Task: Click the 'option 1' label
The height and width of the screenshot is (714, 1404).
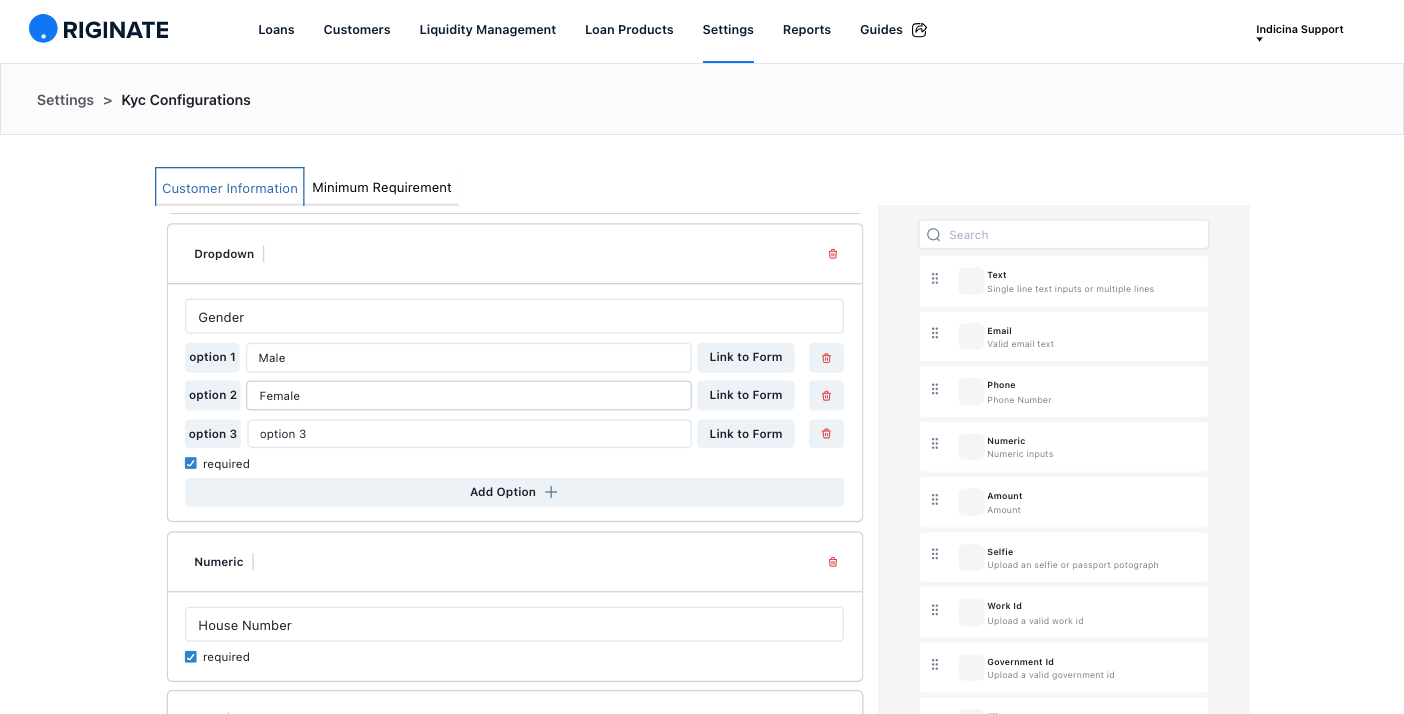Action: click(213, 357)
